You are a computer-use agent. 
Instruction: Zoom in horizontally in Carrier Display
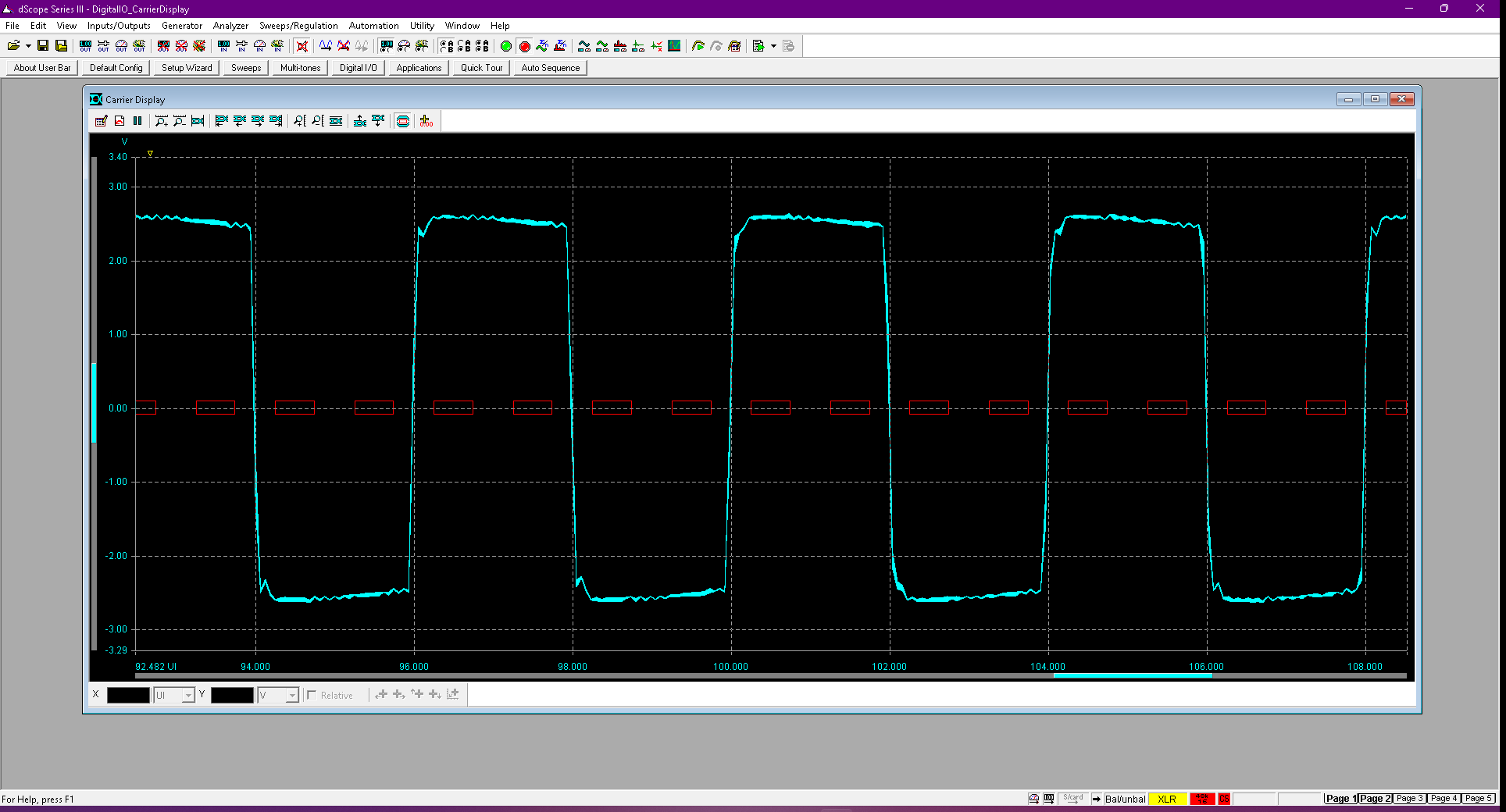(162, 121)
